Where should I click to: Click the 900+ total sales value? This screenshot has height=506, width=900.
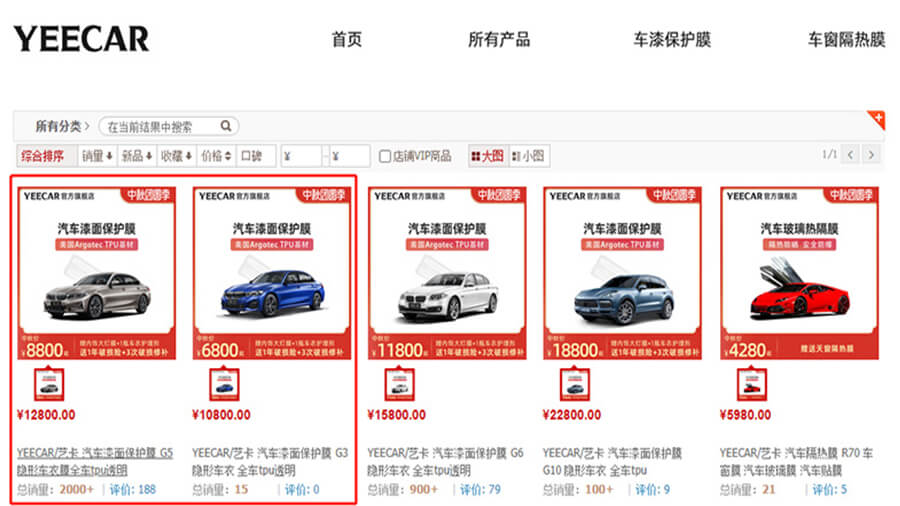[x=424, y=489]
